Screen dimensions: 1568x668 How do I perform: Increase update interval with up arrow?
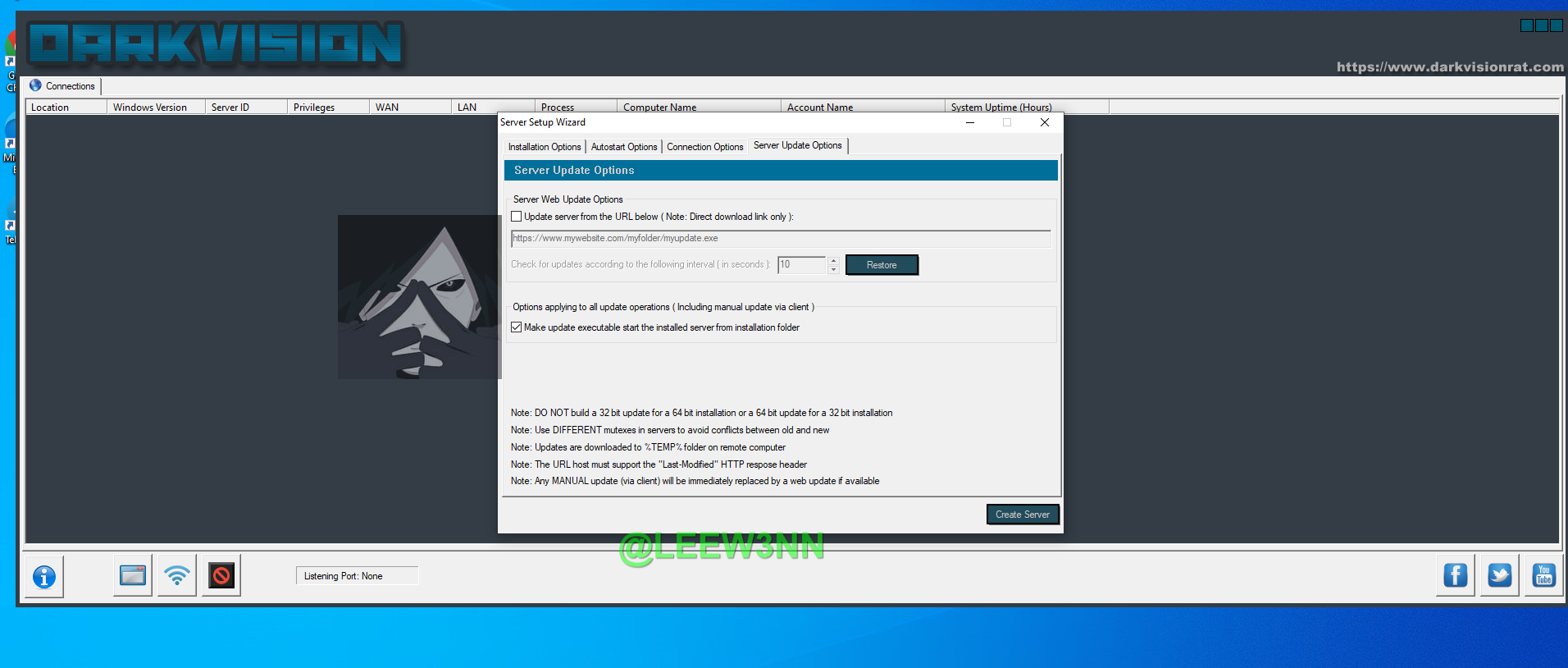(x=833, y=260)
